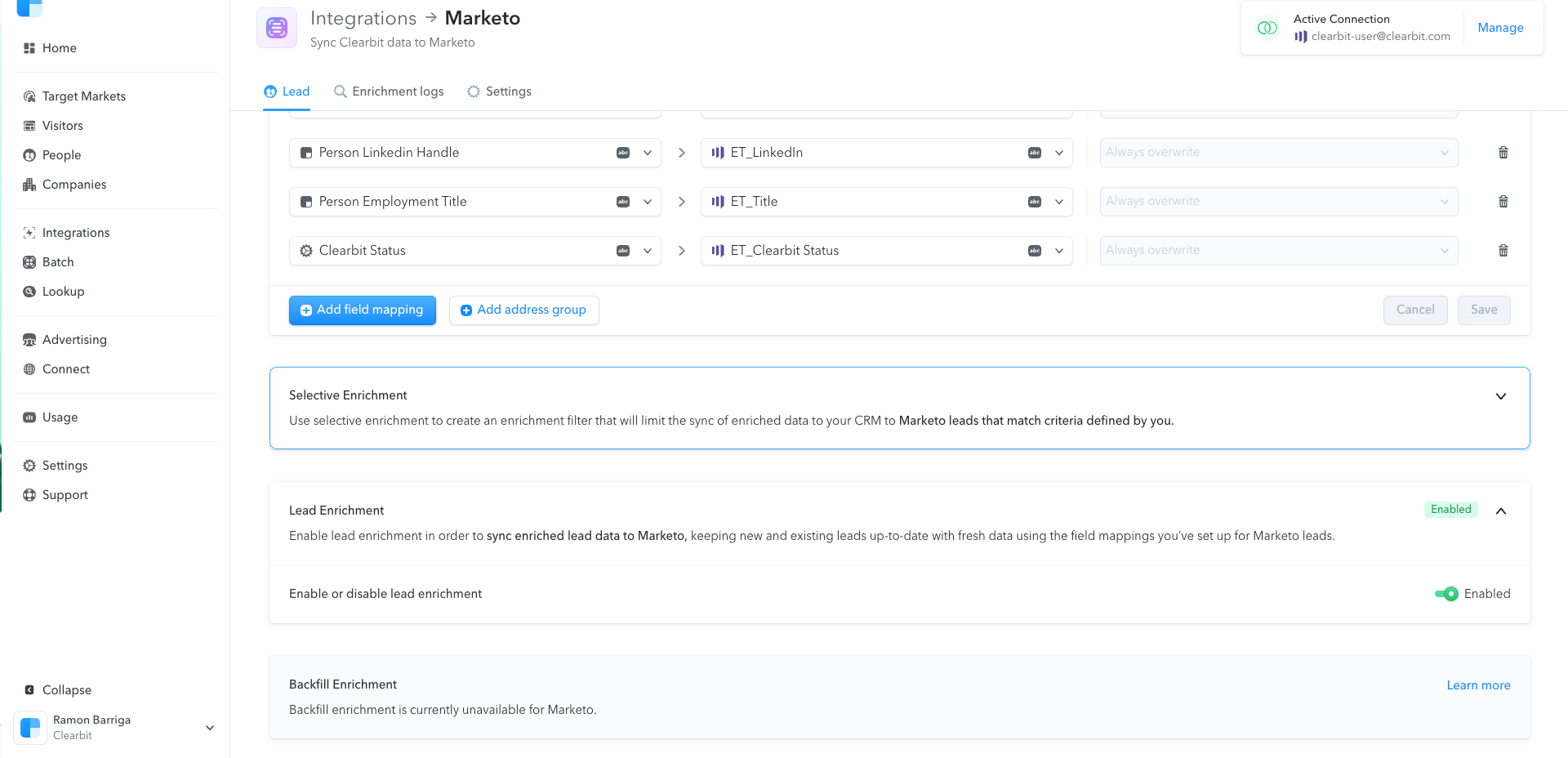The height and width of the screenshot is (758, 1568).
Task: Expand the Selective Enrichment section
Action: (1501, 396)
